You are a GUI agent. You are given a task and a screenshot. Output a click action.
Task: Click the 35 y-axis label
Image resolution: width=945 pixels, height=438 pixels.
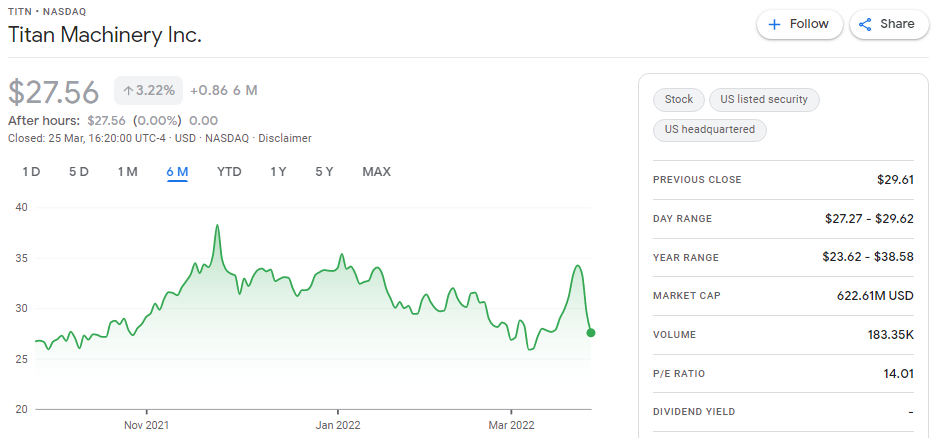(x=23, y=258)
